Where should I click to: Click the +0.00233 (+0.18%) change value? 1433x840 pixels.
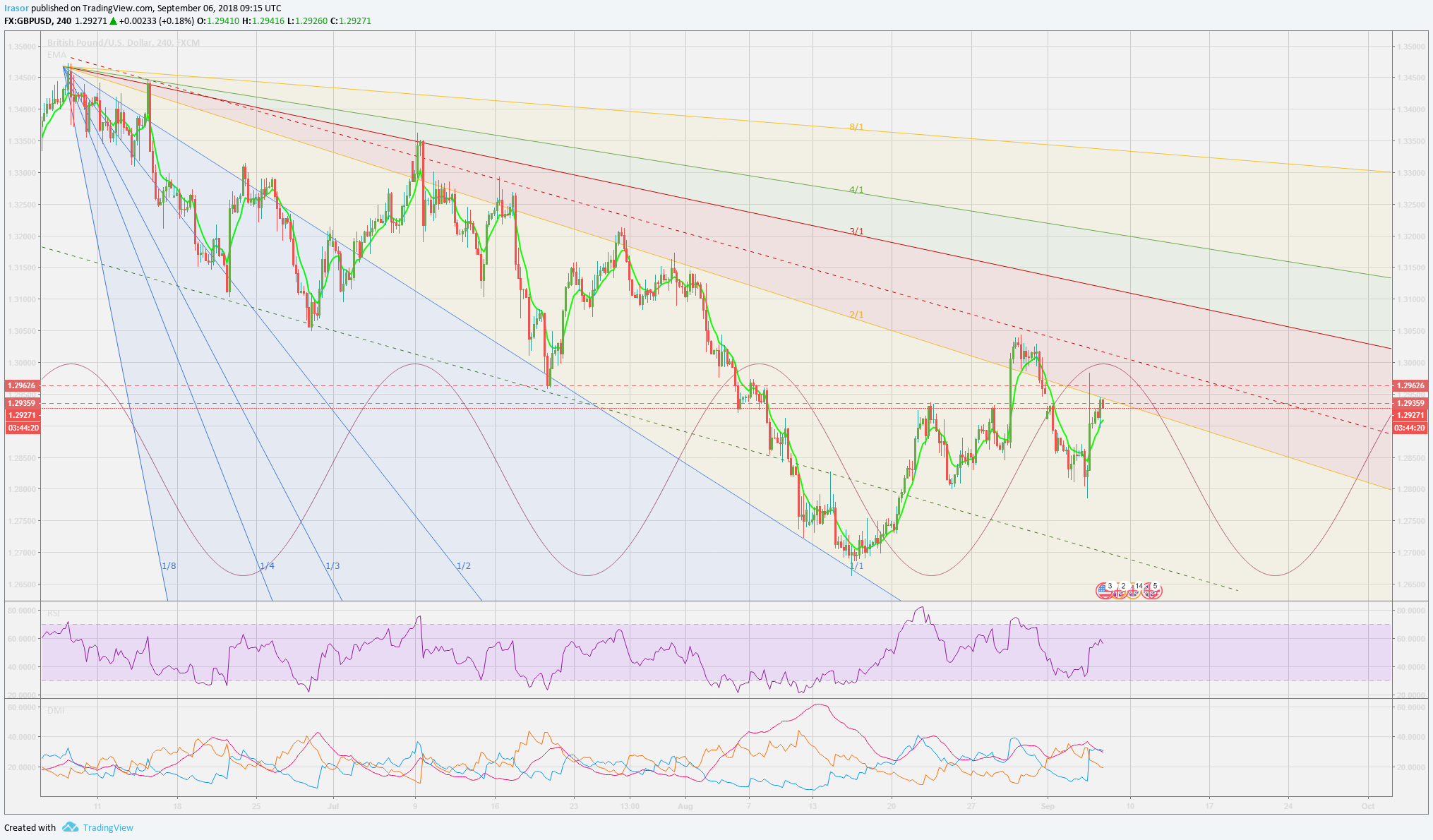click(x=157, y=21)
